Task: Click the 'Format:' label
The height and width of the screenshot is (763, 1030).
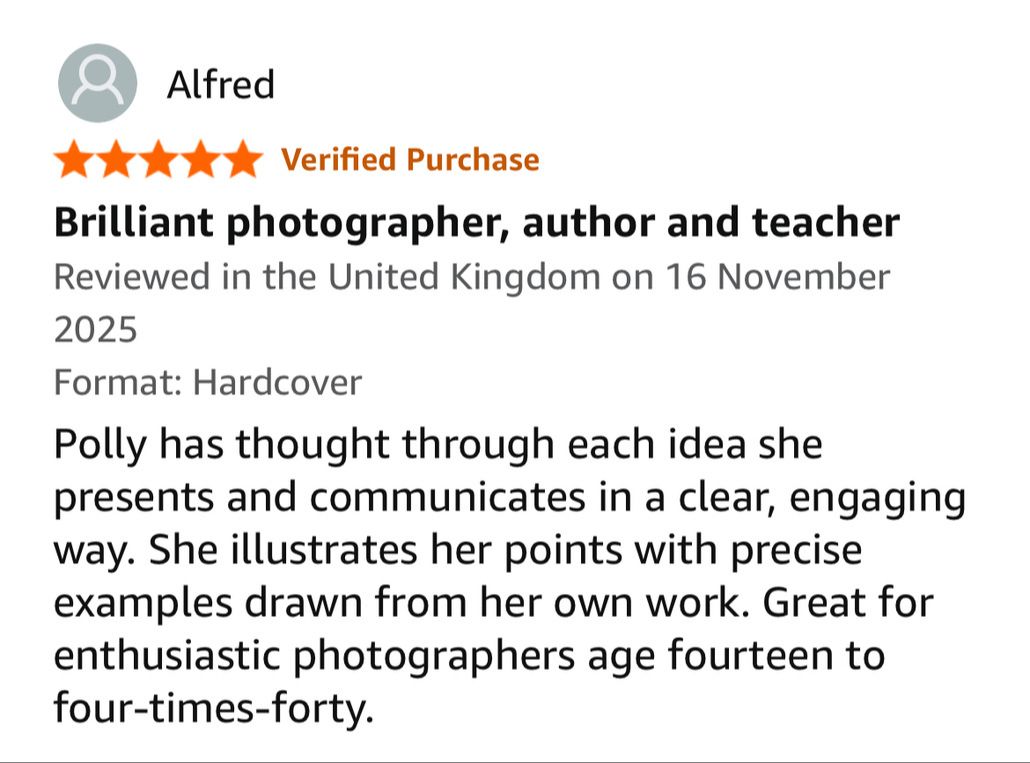Action: click(118, 382)
